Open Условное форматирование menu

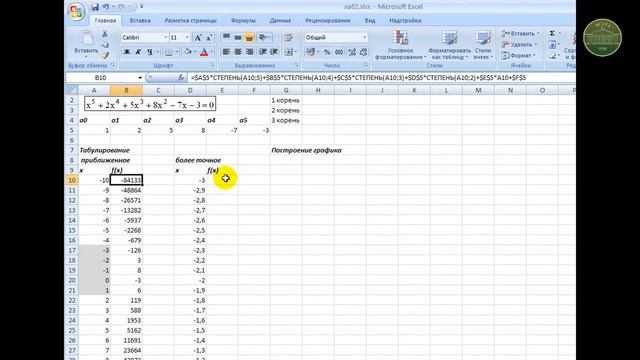400,45
